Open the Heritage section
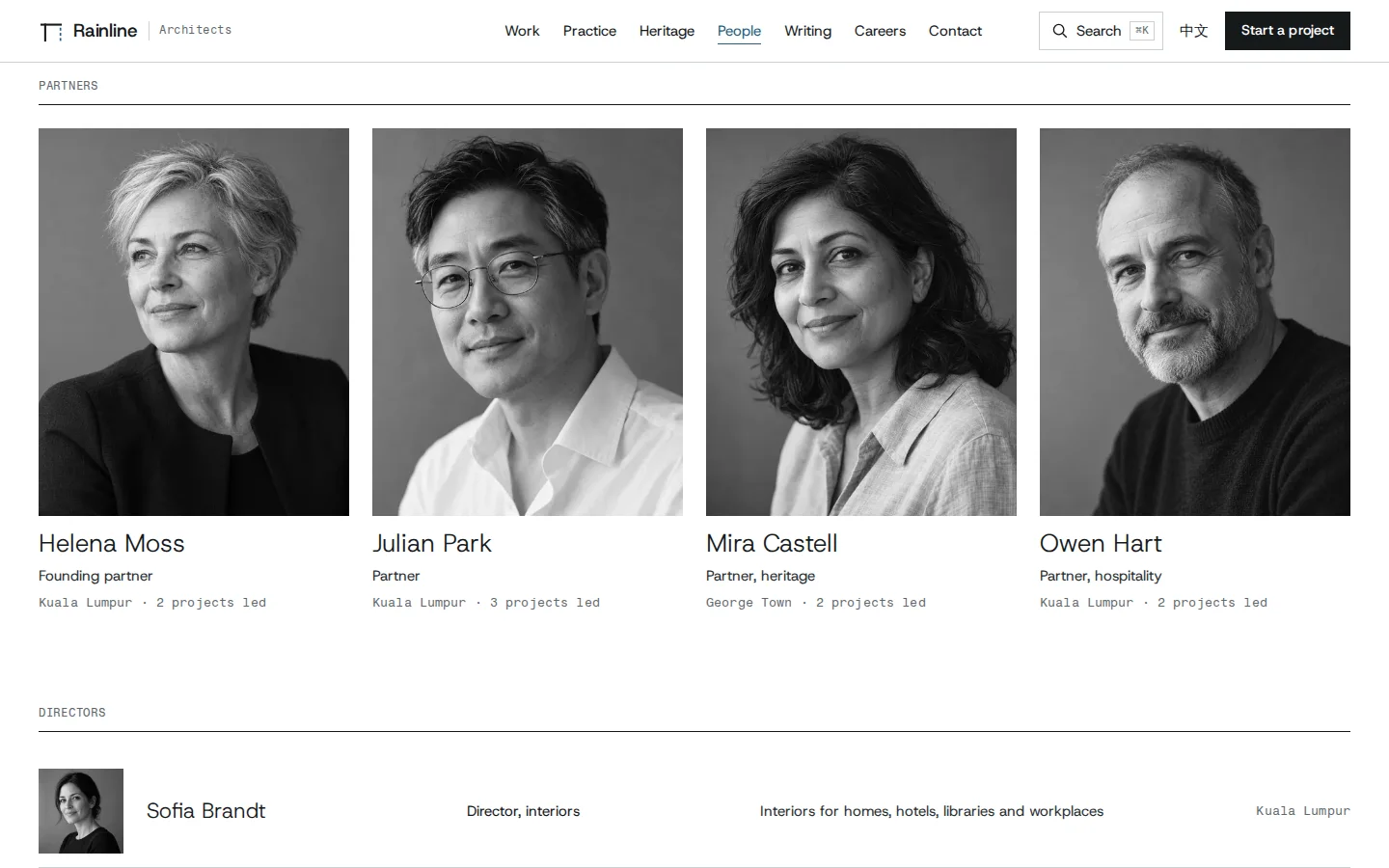Screen dimensions: 1389x868 [x=667, y=31]
